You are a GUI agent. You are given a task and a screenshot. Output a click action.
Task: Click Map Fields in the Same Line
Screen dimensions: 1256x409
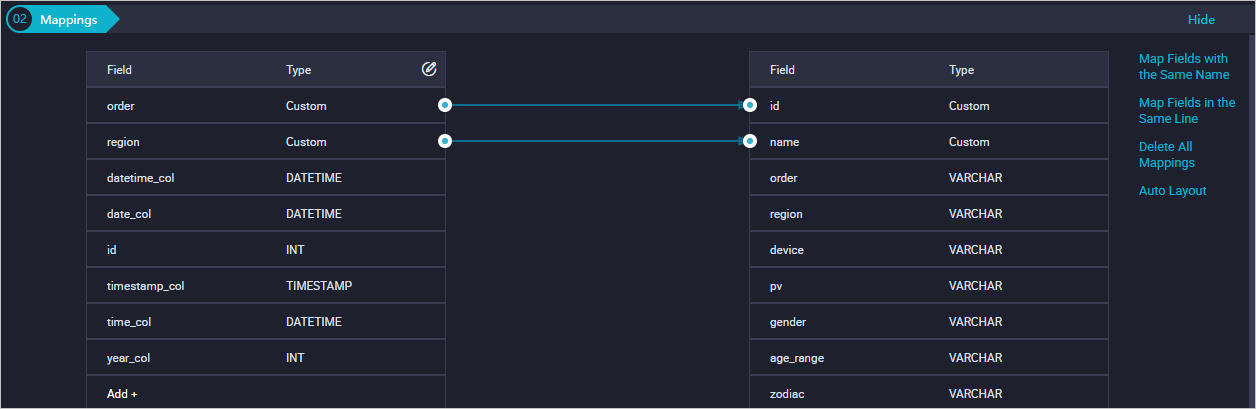pyautogui.click(x=1187, y=111)
